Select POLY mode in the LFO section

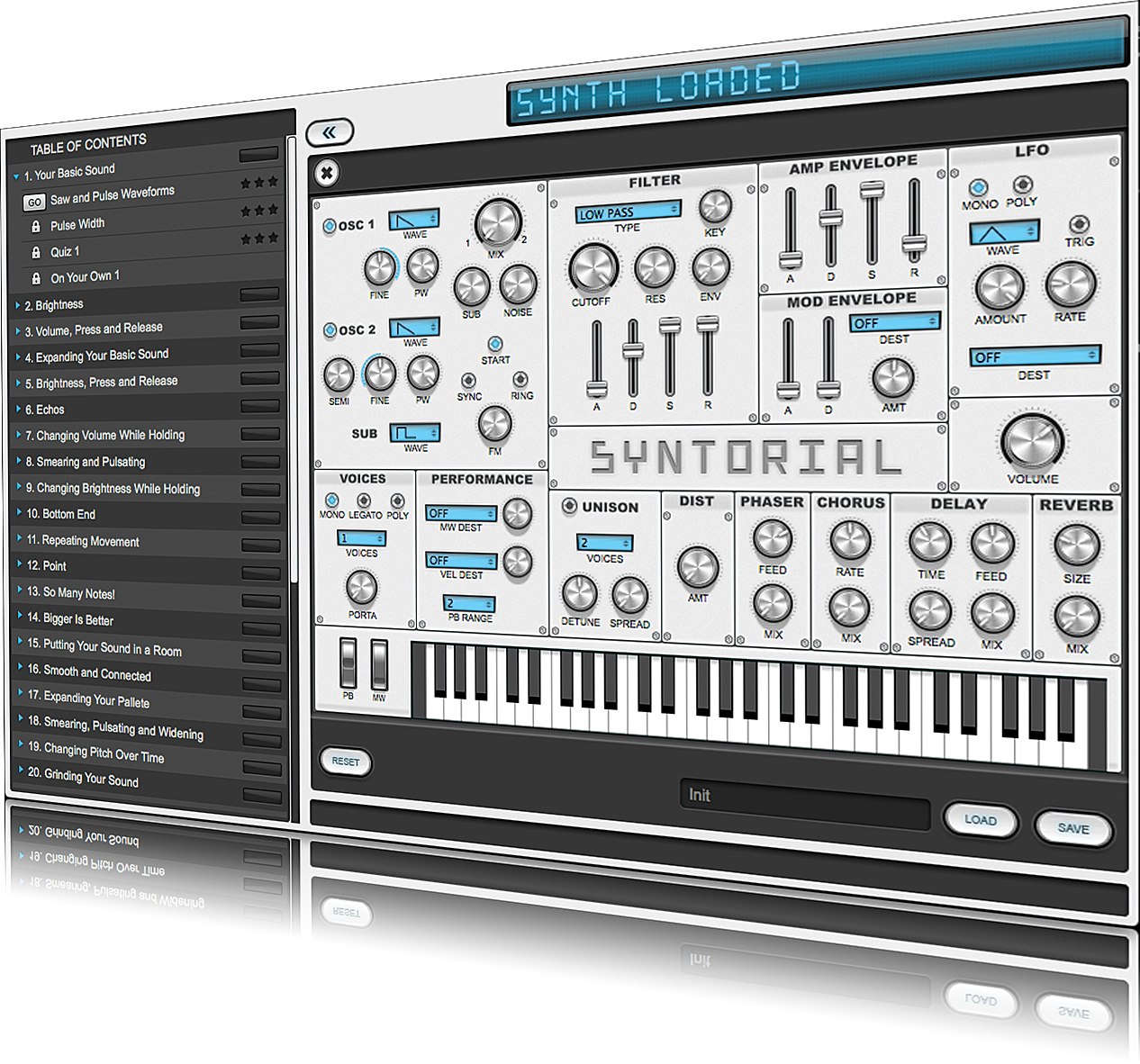coord(1023,185)
